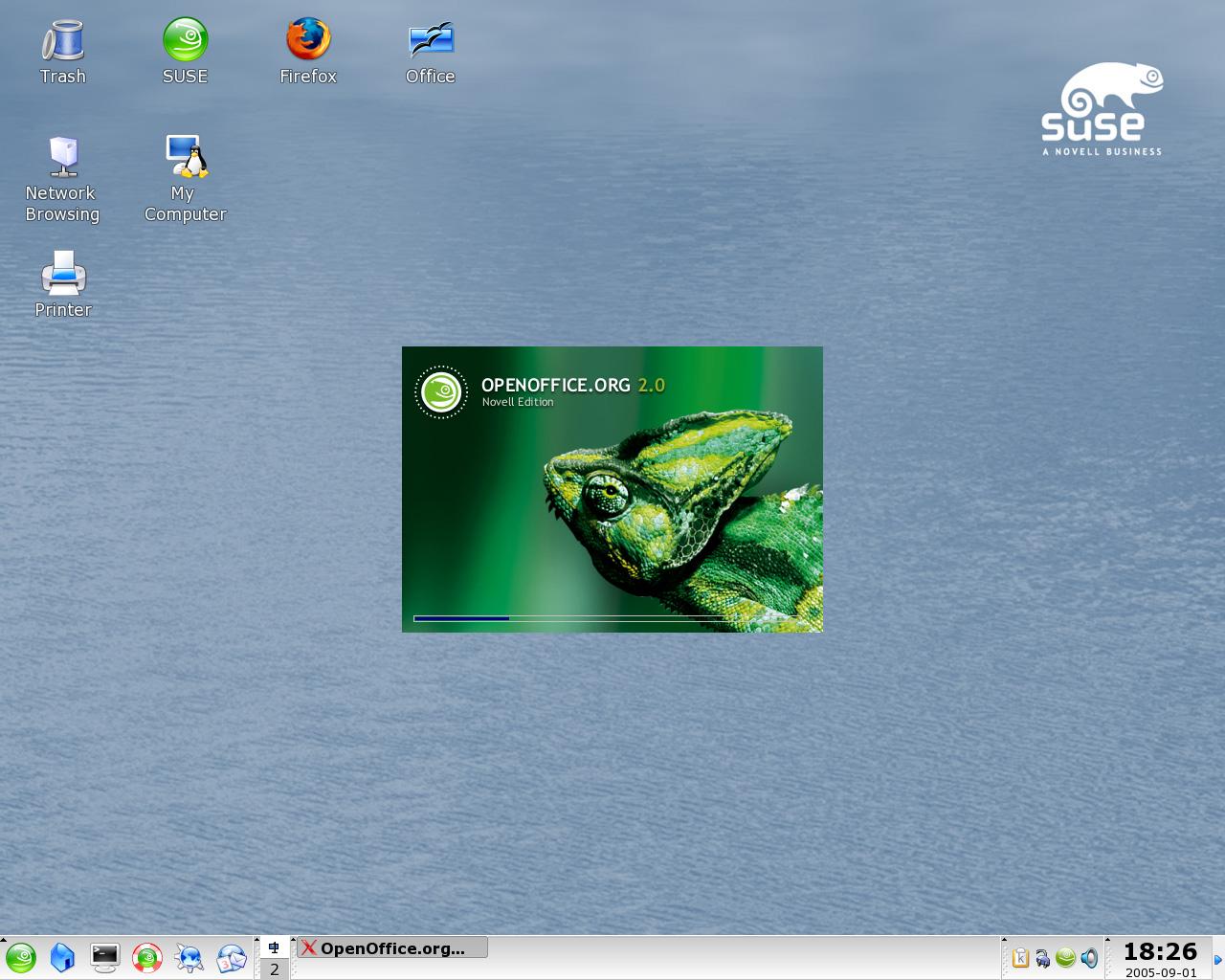Click the blue arrow to hide the panel
Screen dimensions: 1225x980
click(x=1218, y=959)
